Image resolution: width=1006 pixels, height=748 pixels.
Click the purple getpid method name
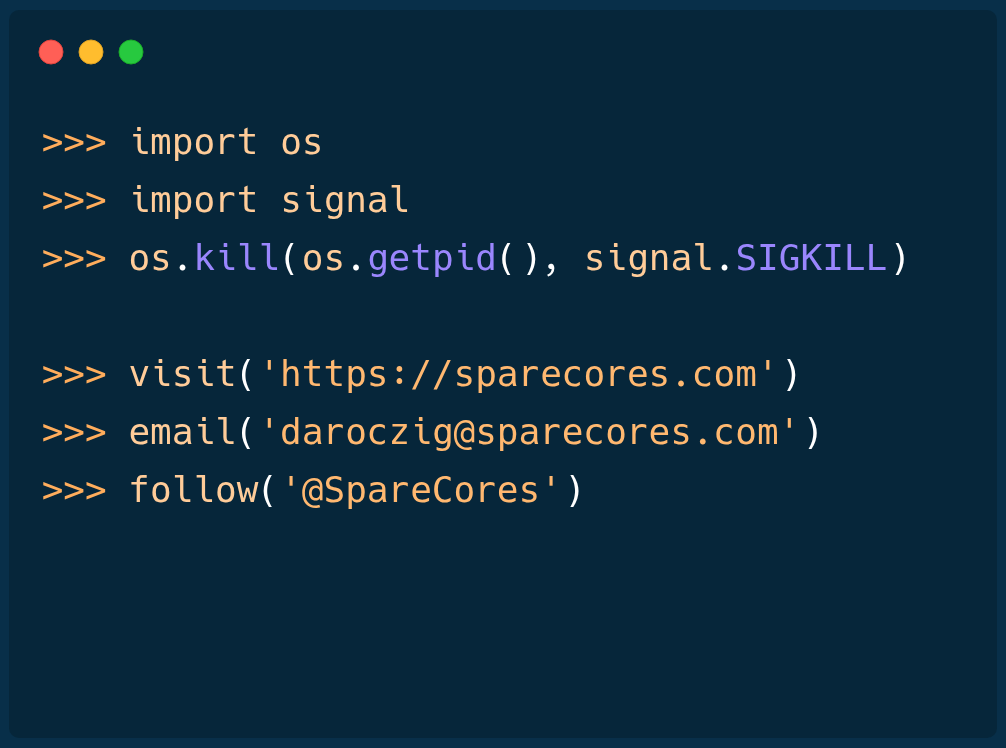coord(432,258)
